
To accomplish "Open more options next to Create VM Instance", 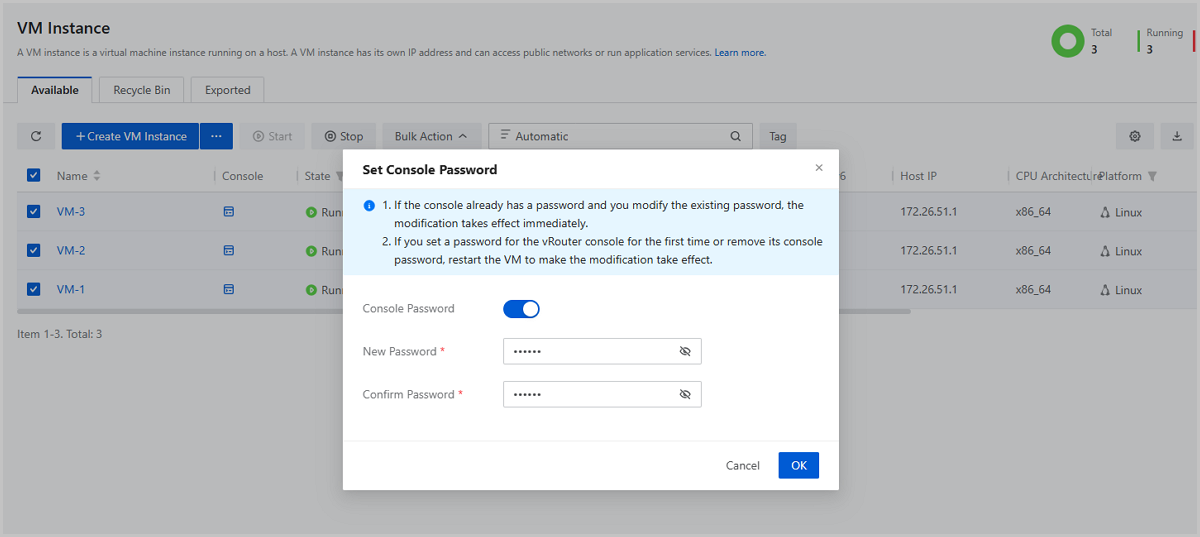I will point(216,136).
